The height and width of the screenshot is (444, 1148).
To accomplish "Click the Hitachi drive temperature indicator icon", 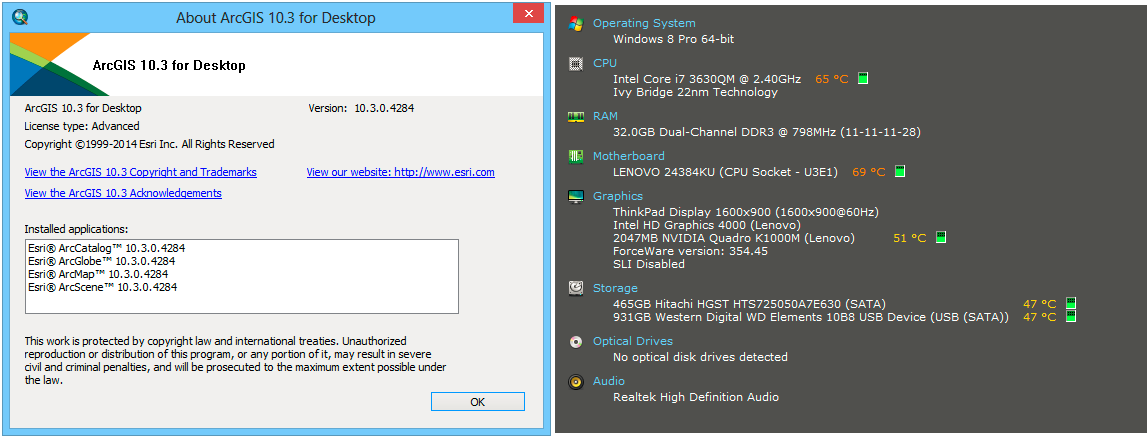I will 1070,303.
